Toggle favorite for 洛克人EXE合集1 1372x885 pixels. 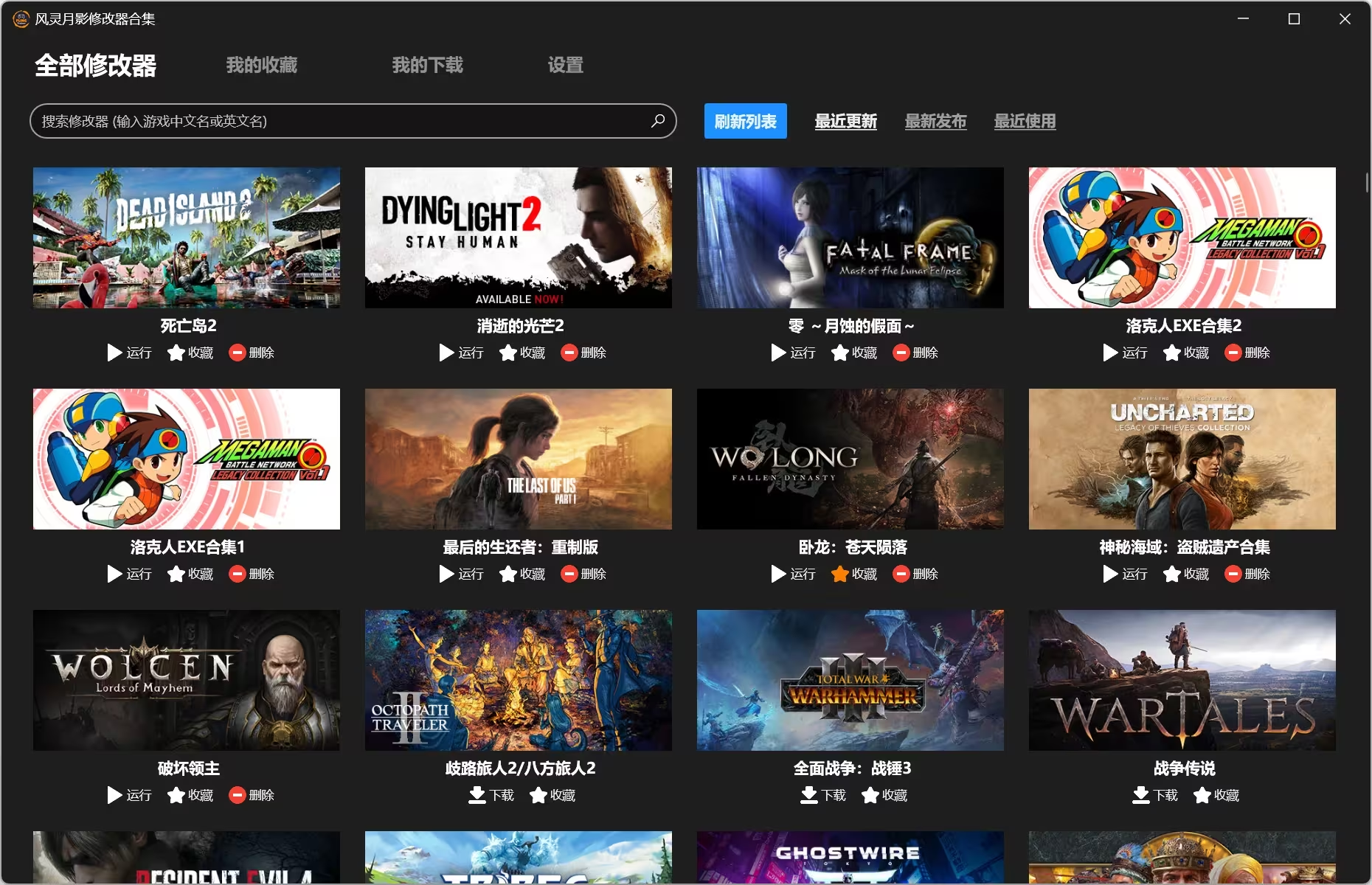pyautogui.click(x=190, y=574)
